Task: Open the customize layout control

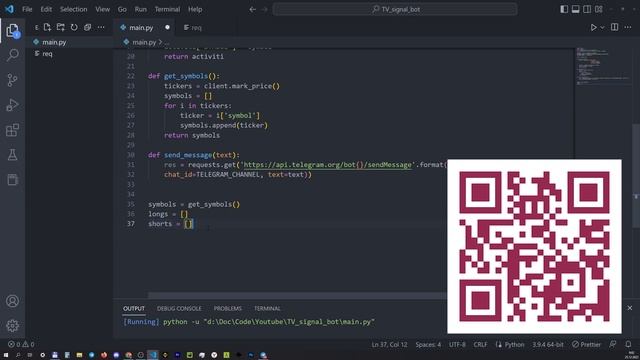Action: (x=599, y=9)
